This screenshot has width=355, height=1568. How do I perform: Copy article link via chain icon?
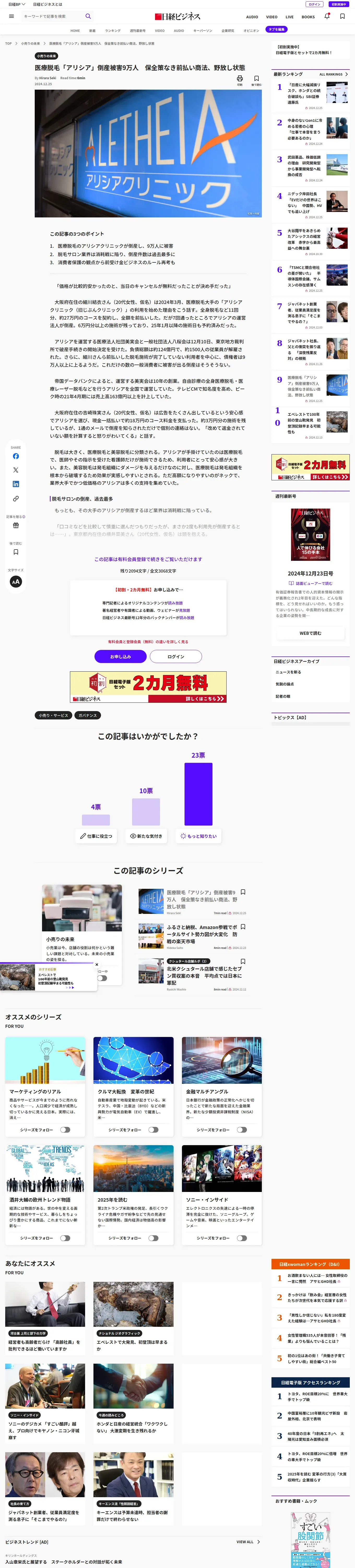tap(16, 499)
